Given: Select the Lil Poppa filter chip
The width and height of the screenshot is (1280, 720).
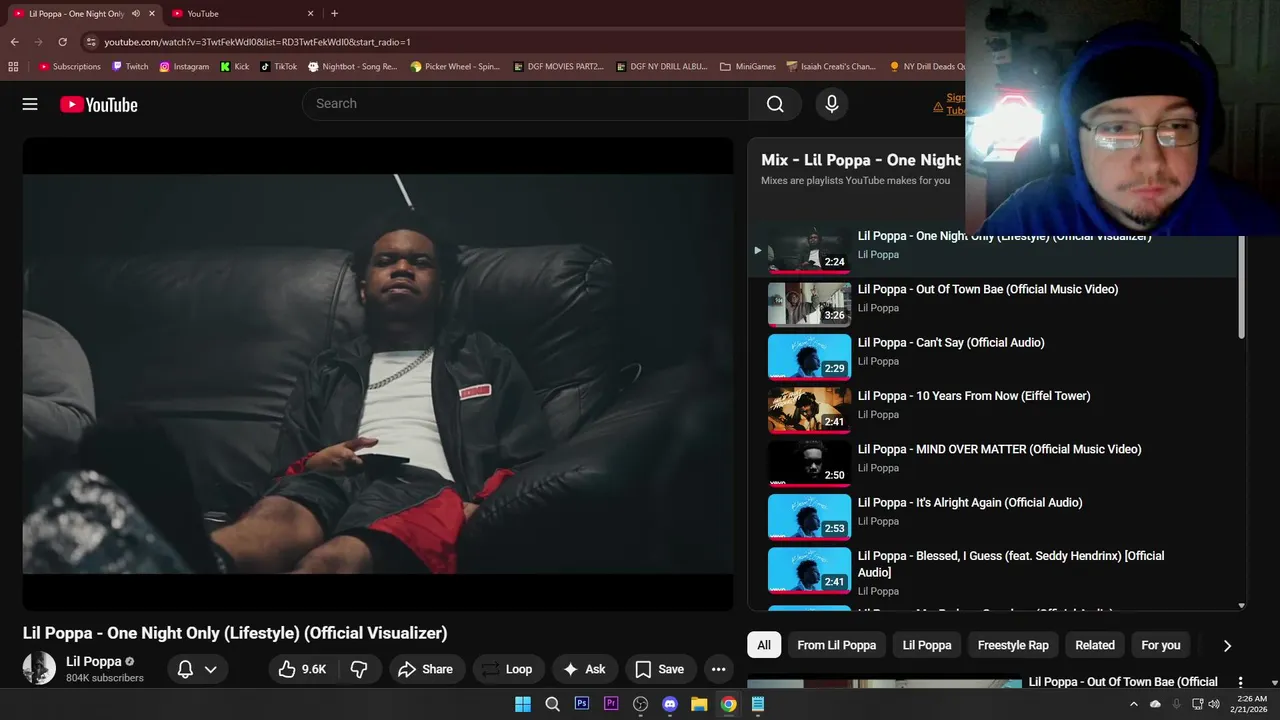Looking at the screenshot, I should click(x=927, y=645).
